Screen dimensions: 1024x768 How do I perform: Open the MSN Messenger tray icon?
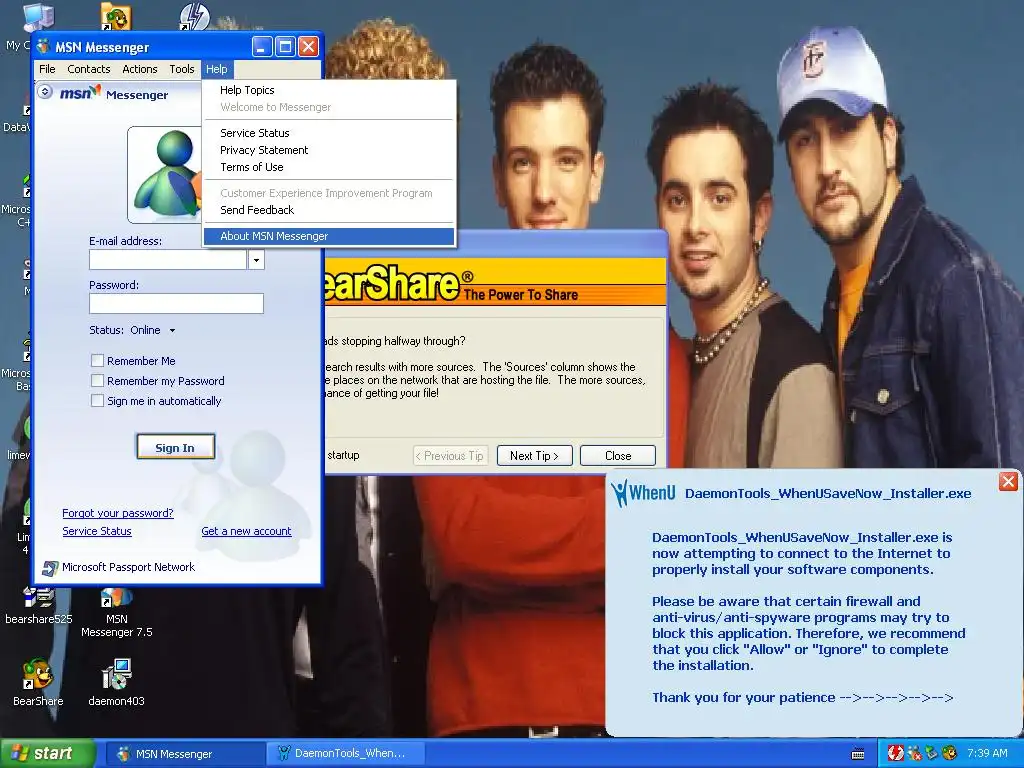coord(914,753)
